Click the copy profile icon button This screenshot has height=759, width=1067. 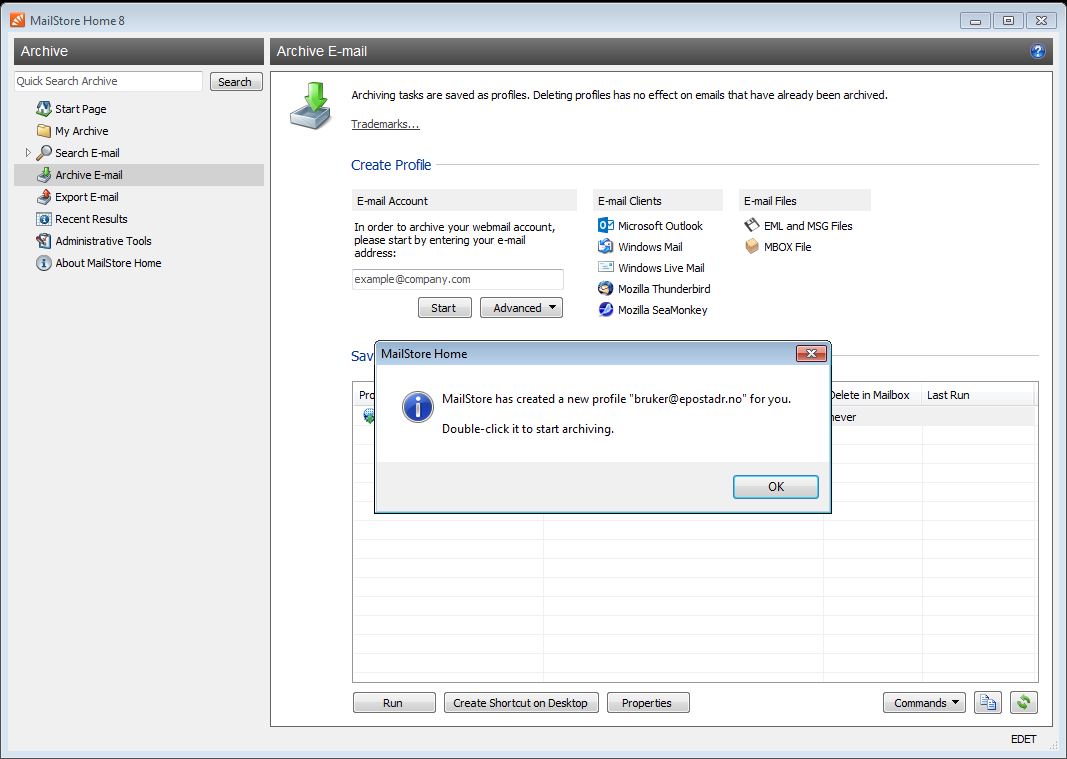point(987,703)
